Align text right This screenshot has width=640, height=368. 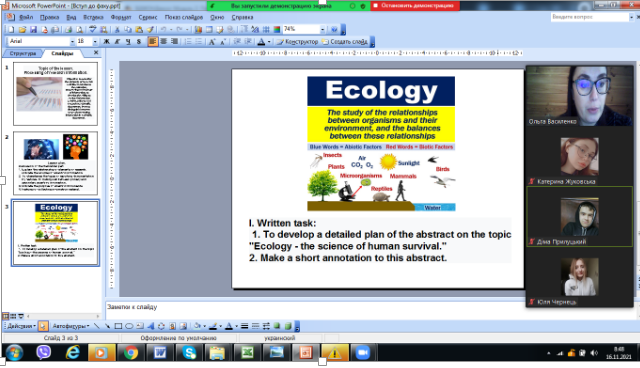[174, 41]
